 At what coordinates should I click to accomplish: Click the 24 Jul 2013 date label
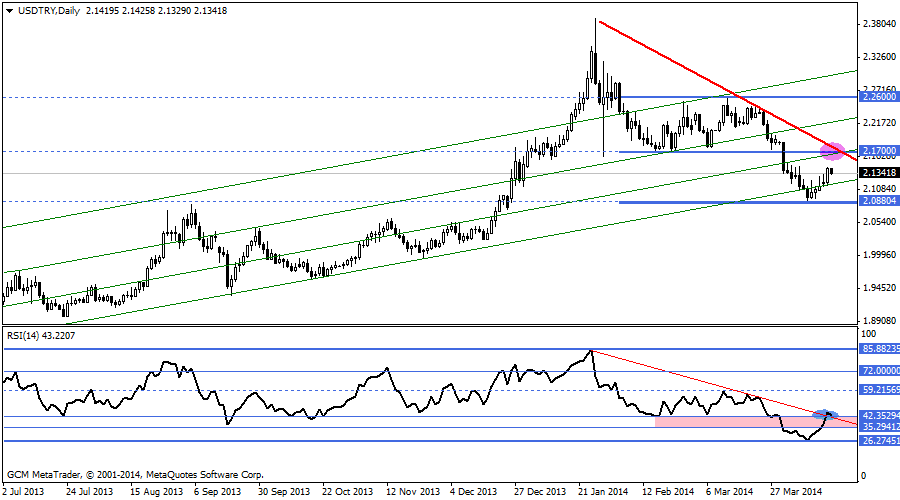[x=89, y=491]
